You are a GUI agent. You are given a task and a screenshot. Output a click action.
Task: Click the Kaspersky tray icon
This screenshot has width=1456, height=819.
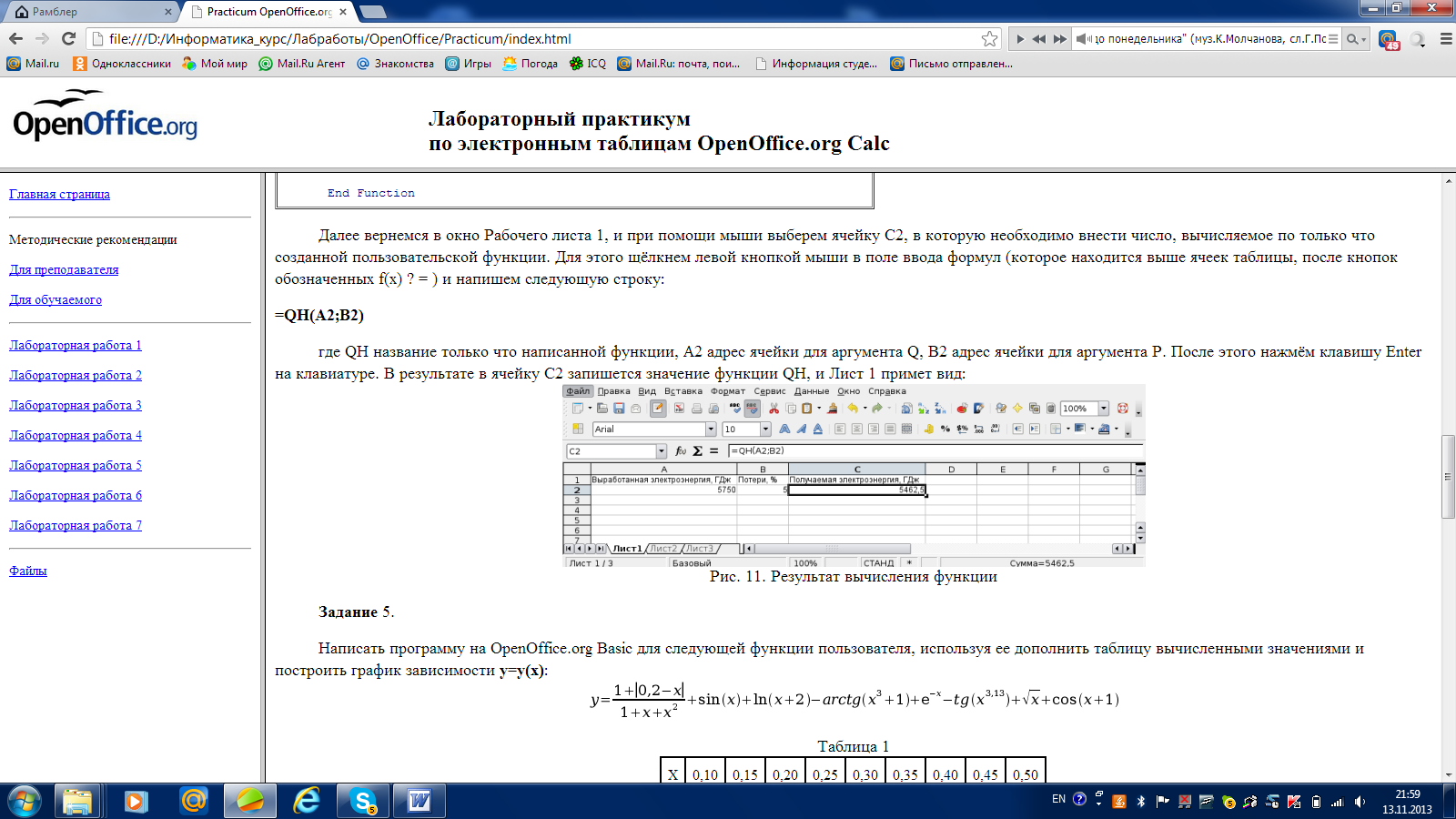point(1294,802)
